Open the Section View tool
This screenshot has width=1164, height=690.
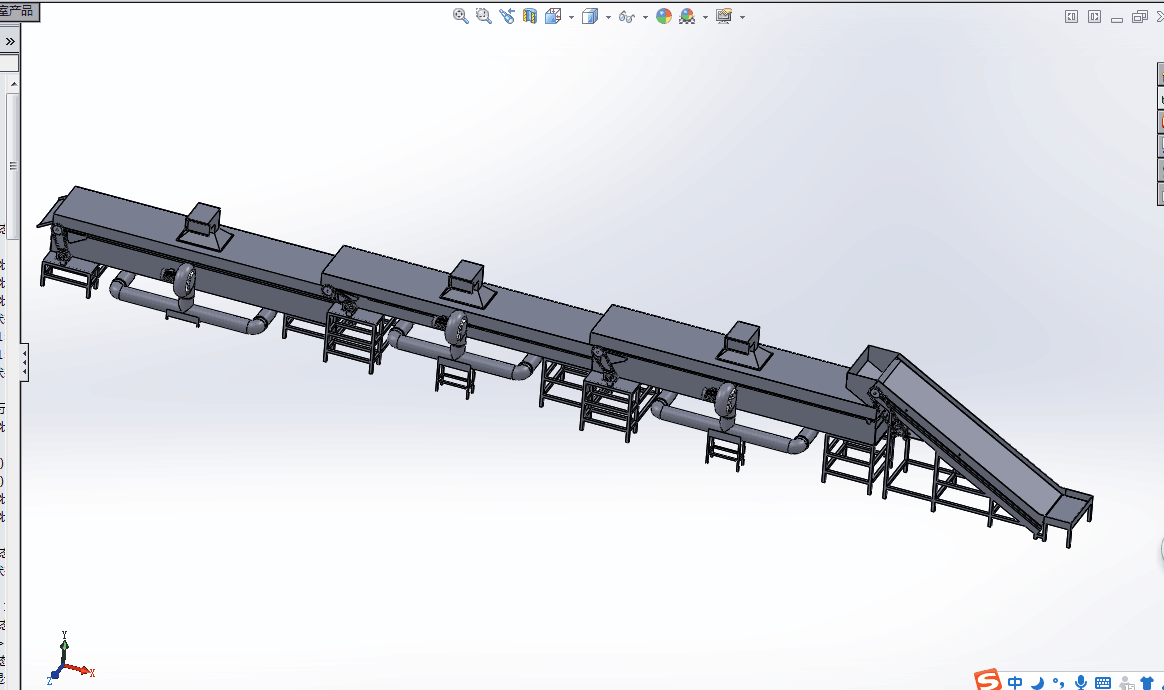pyautogui.click(x=529, y=16)
